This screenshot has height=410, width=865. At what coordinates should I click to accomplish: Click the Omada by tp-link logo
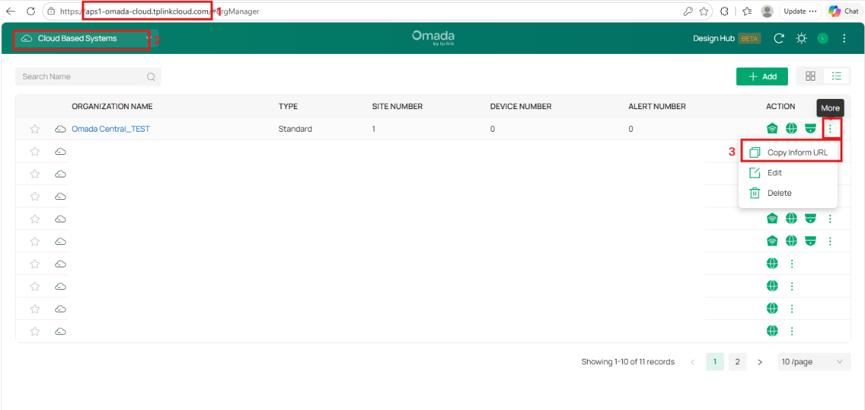click(433, 38)
